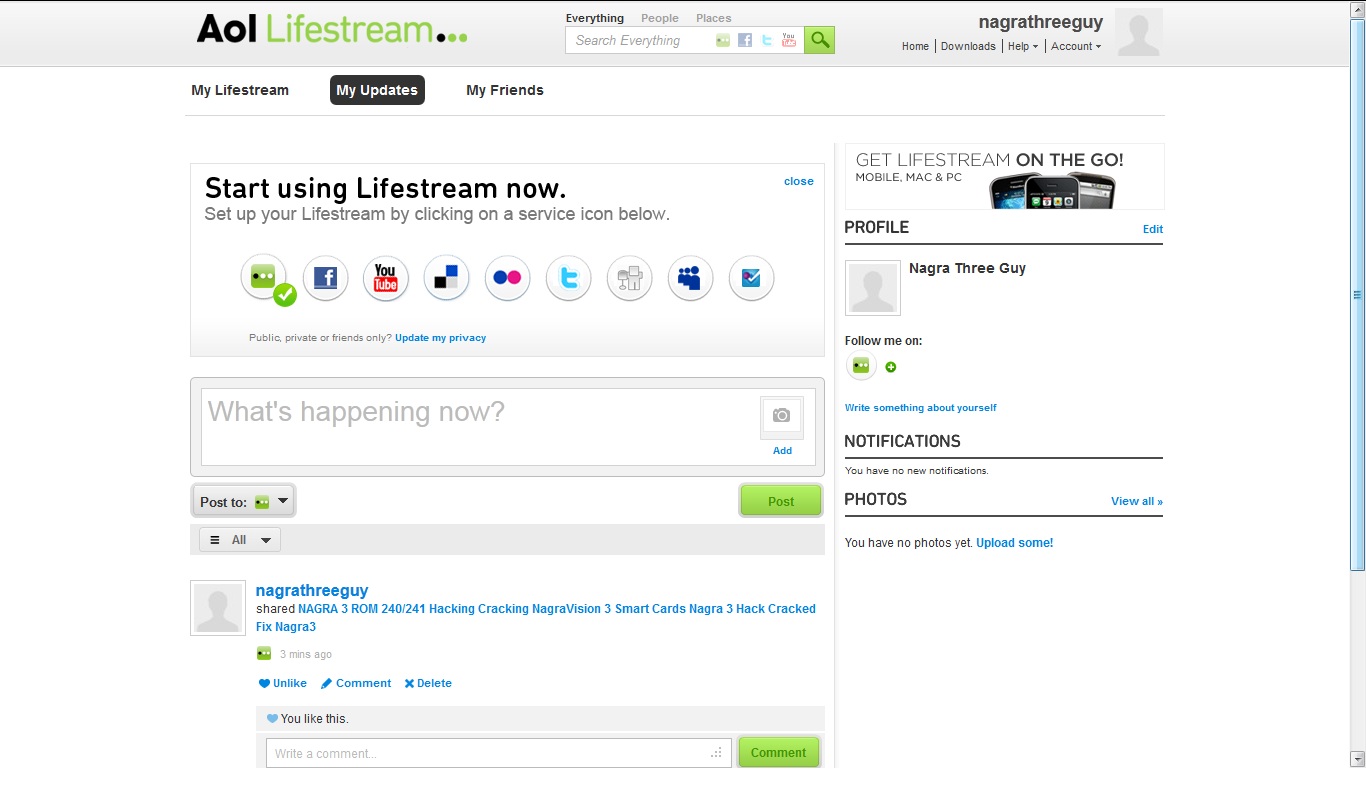The image size is (1366, 812).
Task: Click YouTube filter icon in search box
Action: coord(789,40)
